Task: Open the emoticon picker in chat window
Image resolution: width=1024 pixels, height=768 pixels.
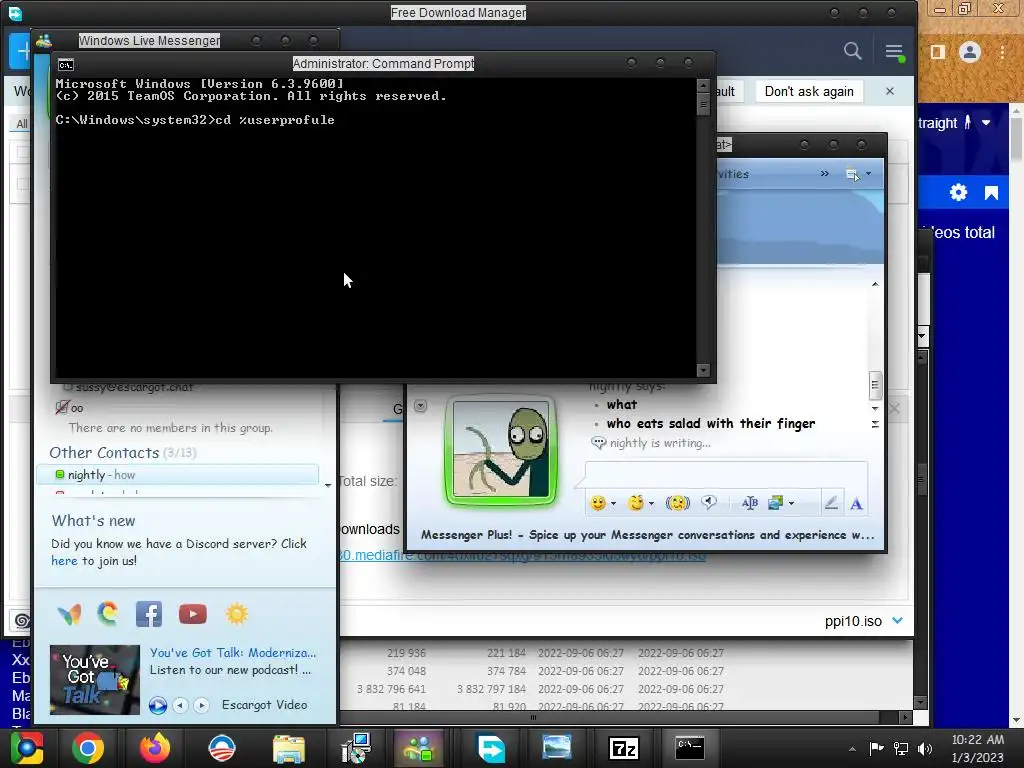Action: tap(597, 503)
